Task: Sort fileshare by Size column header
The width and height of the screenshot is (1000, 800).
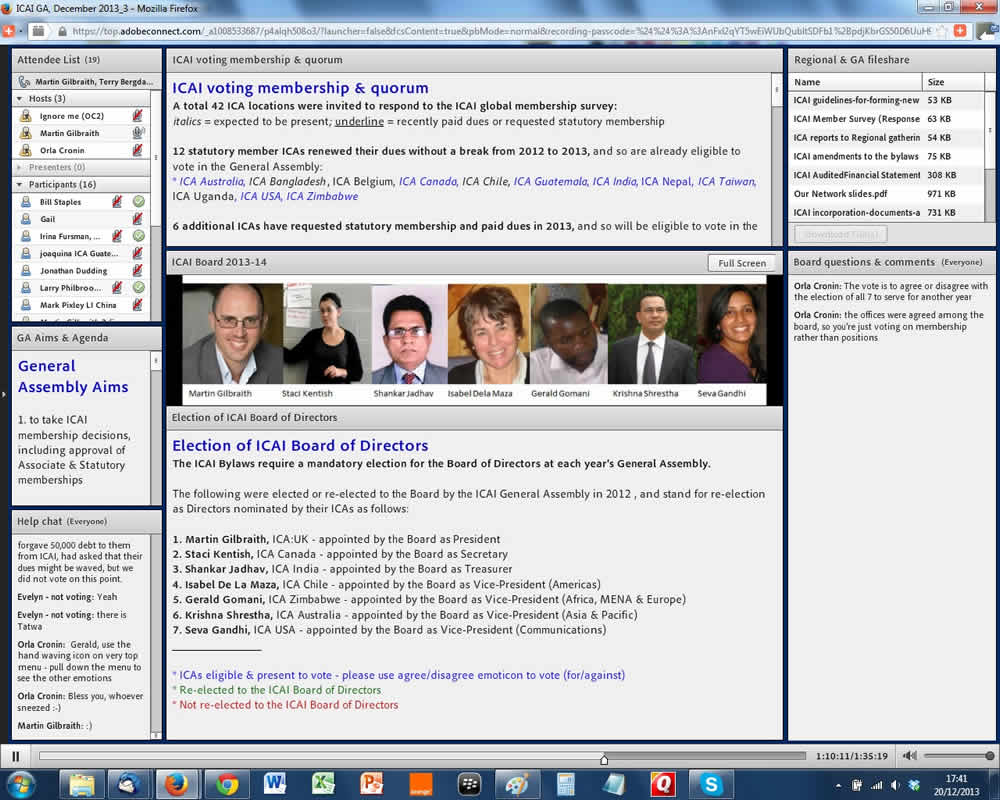Action: [x=953, y=82]
